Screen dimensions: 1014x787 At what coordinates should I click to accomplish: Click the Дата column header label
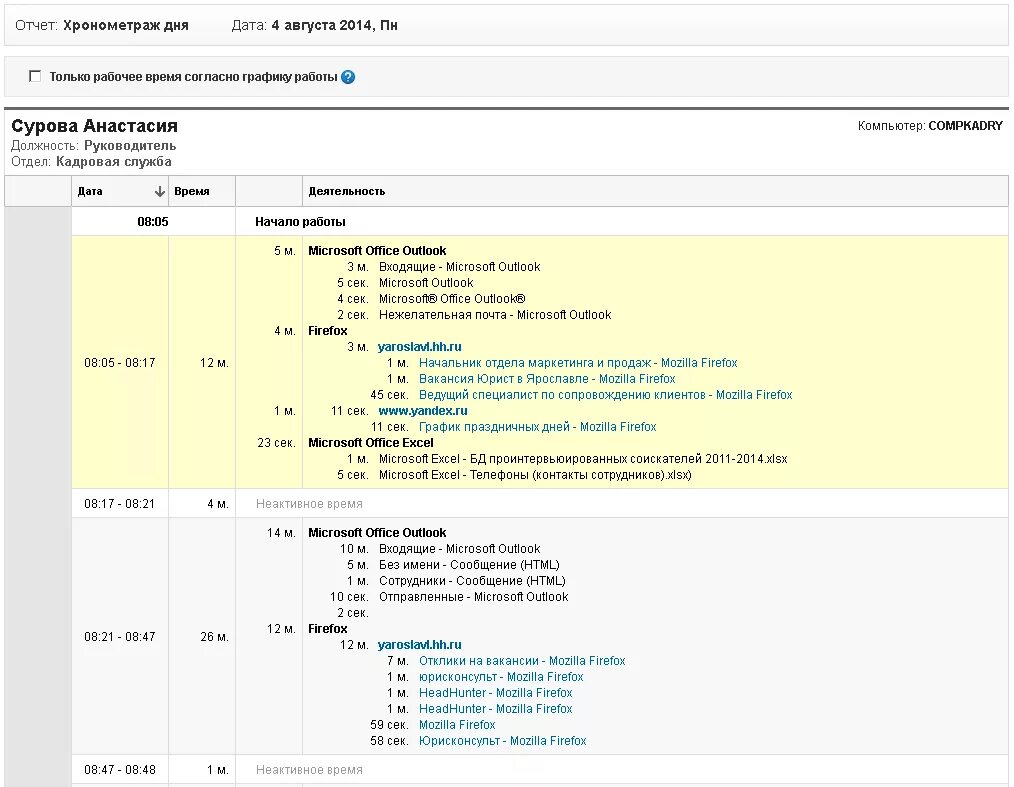point(90,191)
